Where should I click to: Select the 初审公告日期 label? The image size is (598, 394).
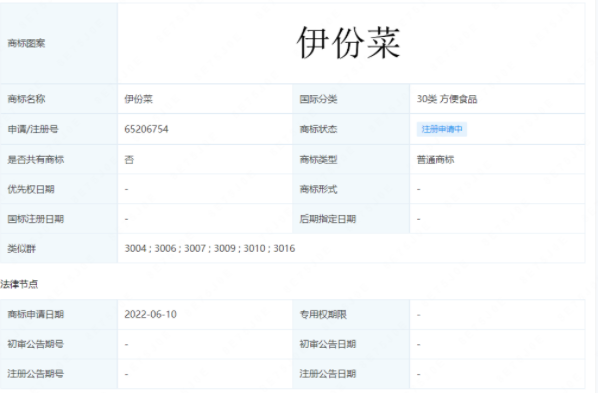click(x=327, y=344)
